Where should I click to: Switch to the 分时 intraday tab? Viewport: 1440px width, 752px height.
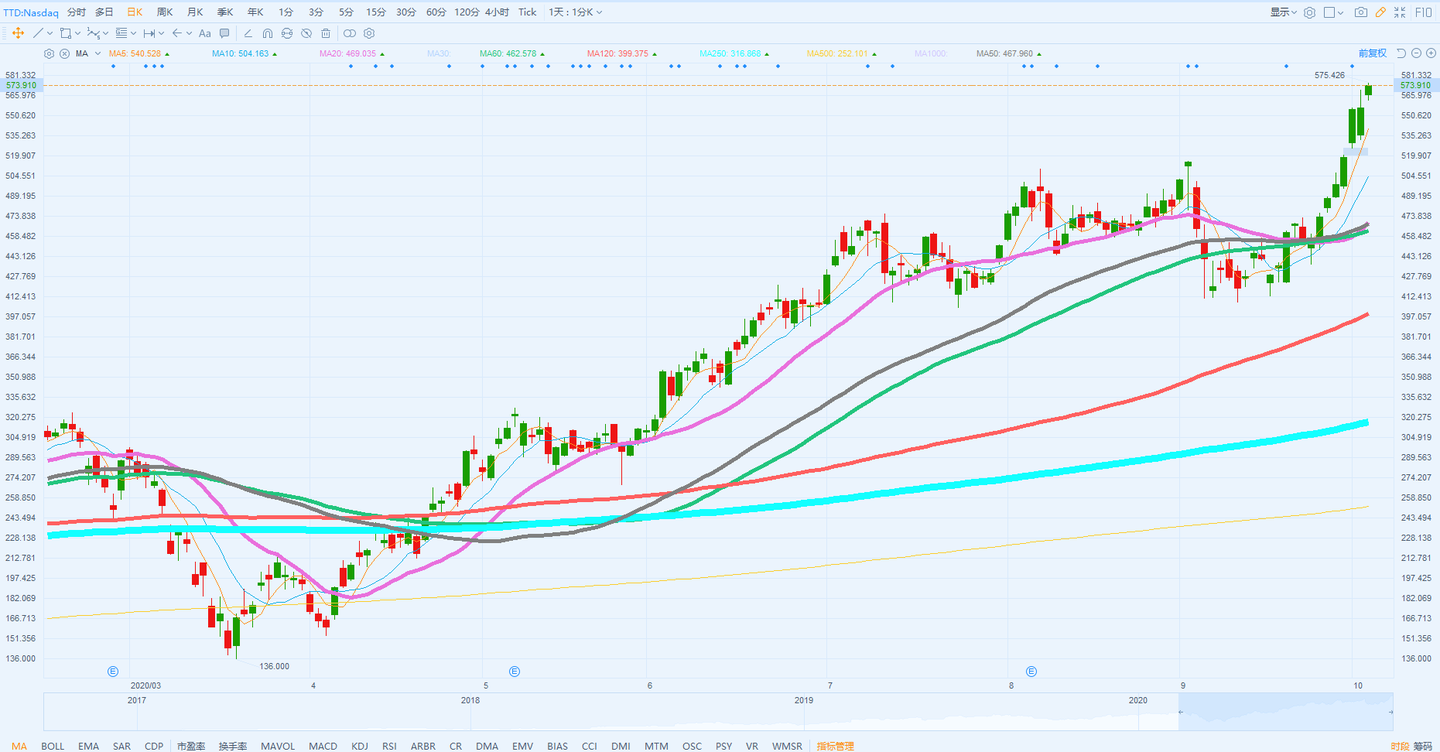[76, 12]
